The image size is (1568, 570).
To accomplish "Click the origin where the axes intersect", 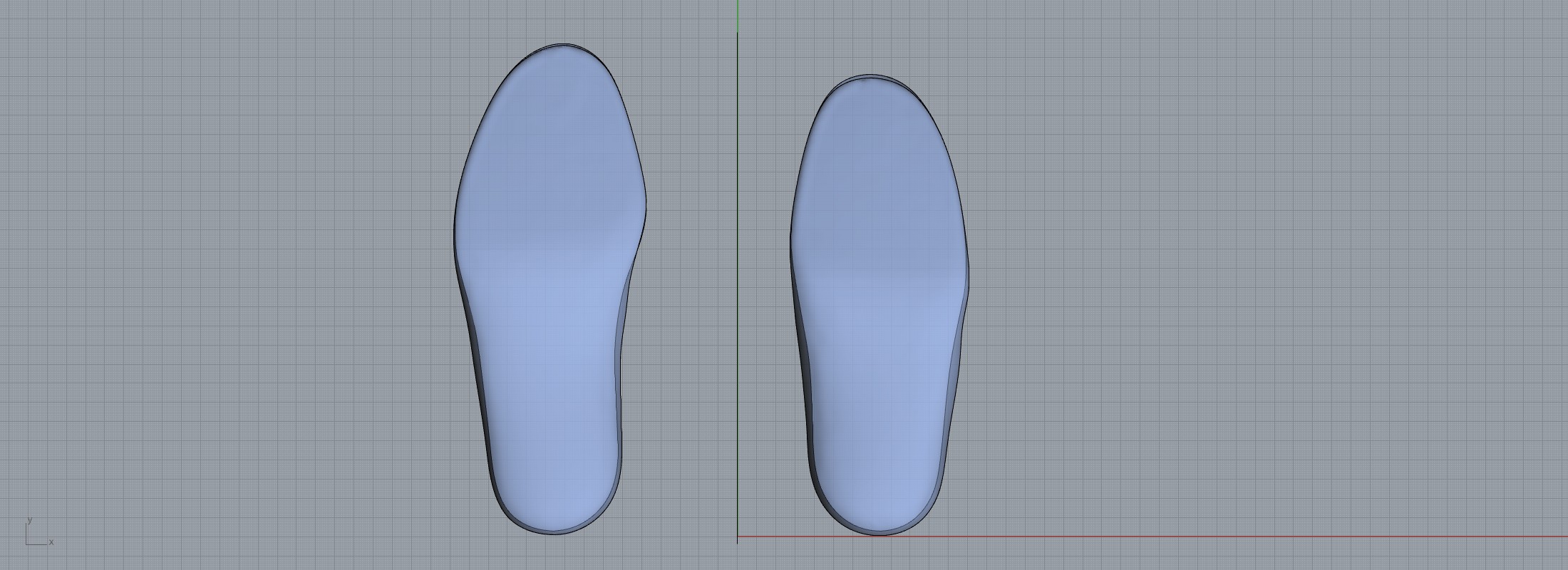I will [738, 537].
